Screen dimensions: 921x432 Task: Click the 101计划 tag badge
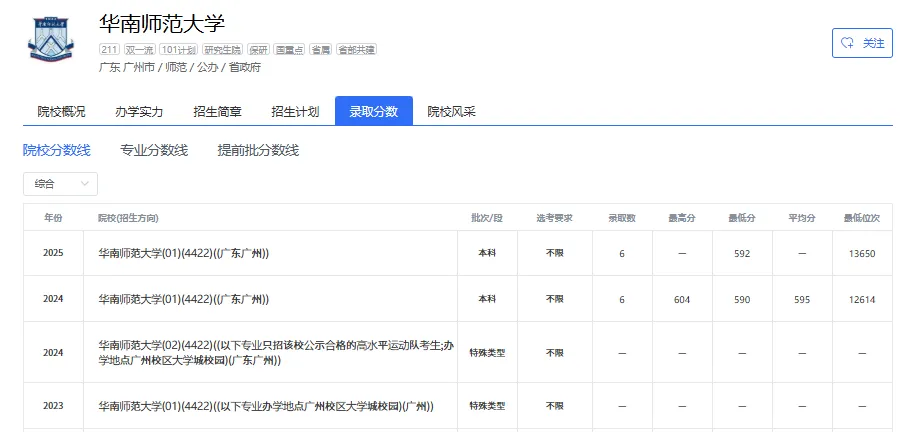point(180,49)
